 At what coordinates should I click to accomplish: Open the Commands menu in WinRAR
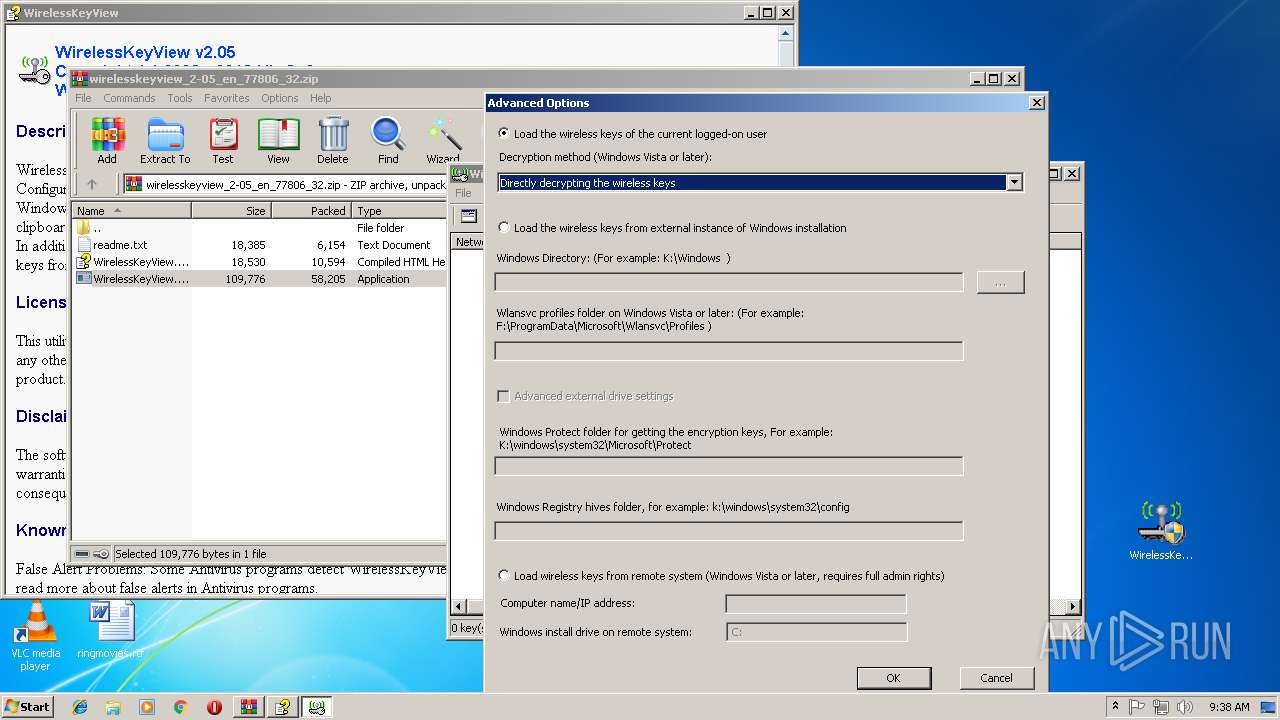point(129,98)
